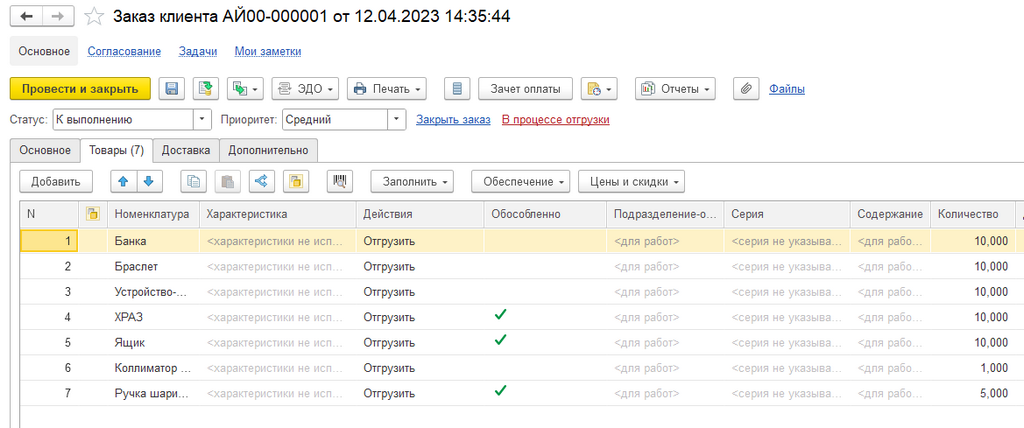The image size is (1024, 428).
Task: Click the Приоритет field with Средний
Action: (335, 120)
